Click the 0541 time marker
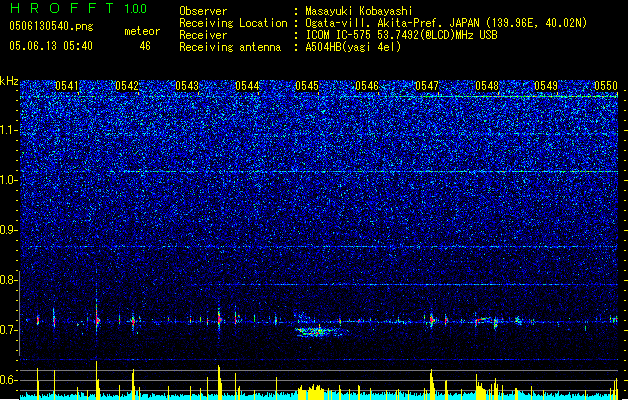 click(67, 86)
